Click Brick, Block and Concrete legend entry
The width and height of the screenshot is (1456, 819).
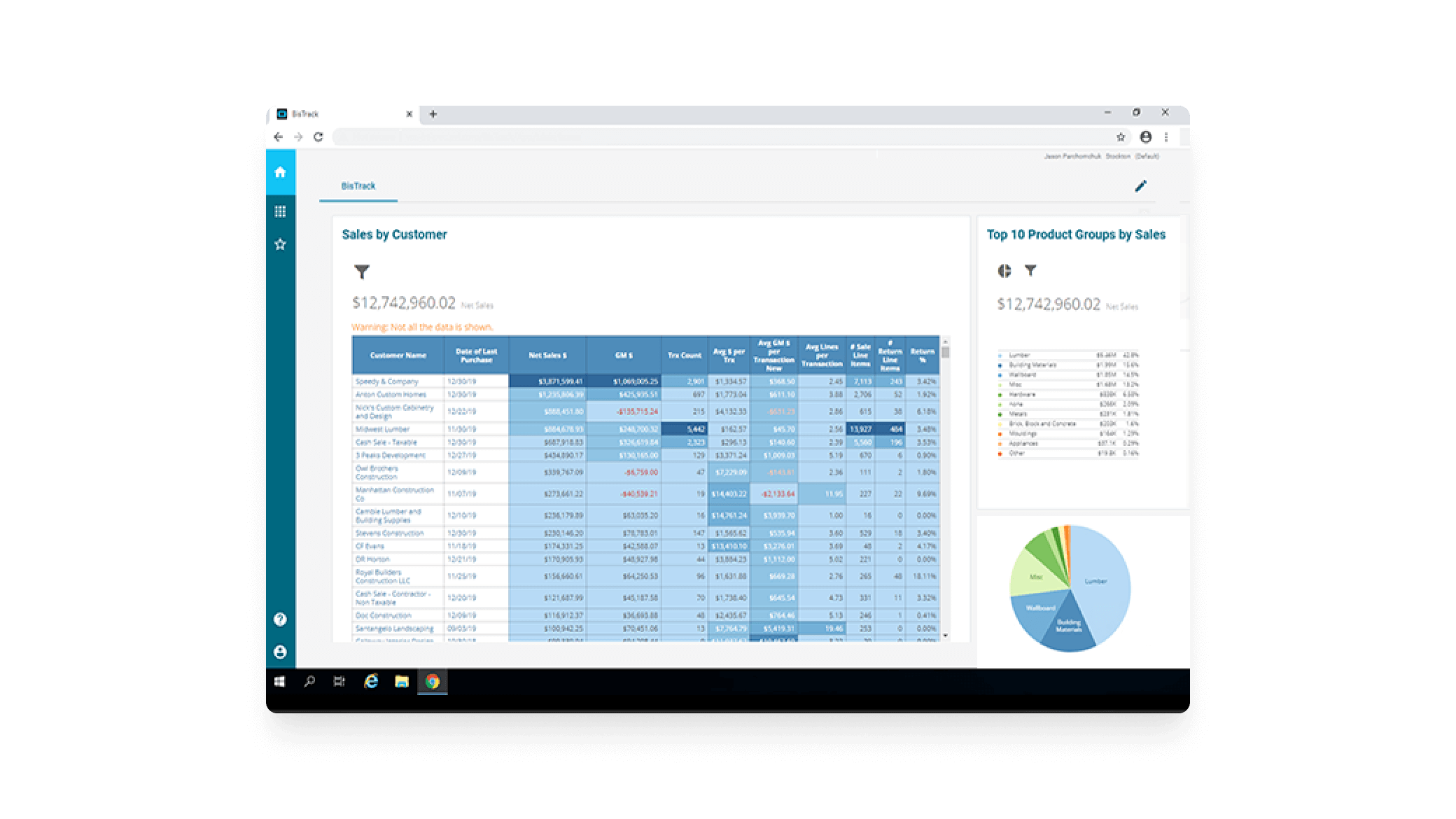click(x=1068, y=424)
